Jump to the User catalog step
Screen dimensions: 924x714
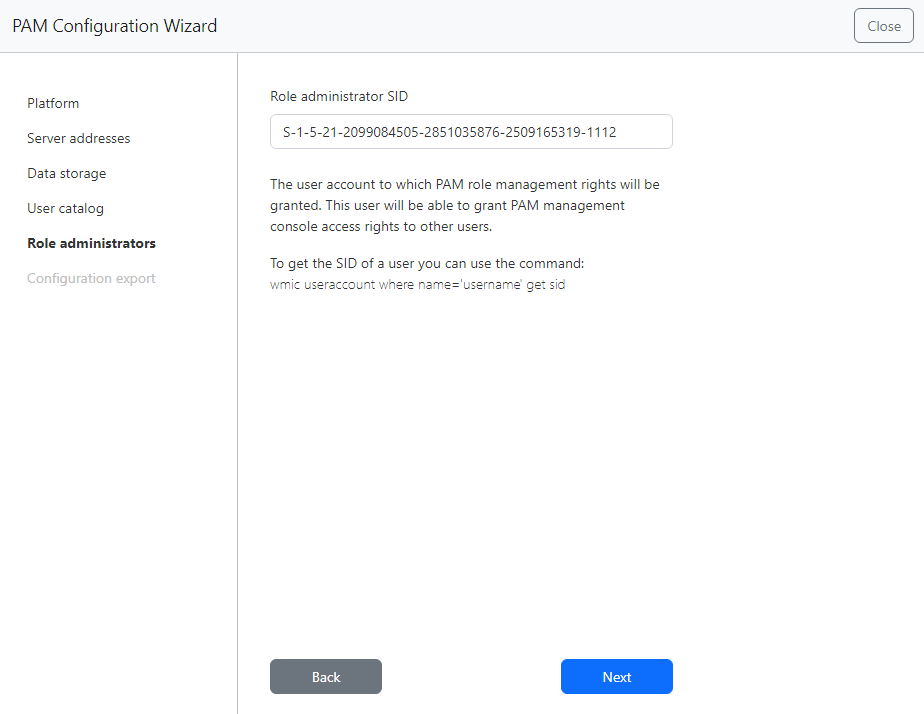point(65,208)
